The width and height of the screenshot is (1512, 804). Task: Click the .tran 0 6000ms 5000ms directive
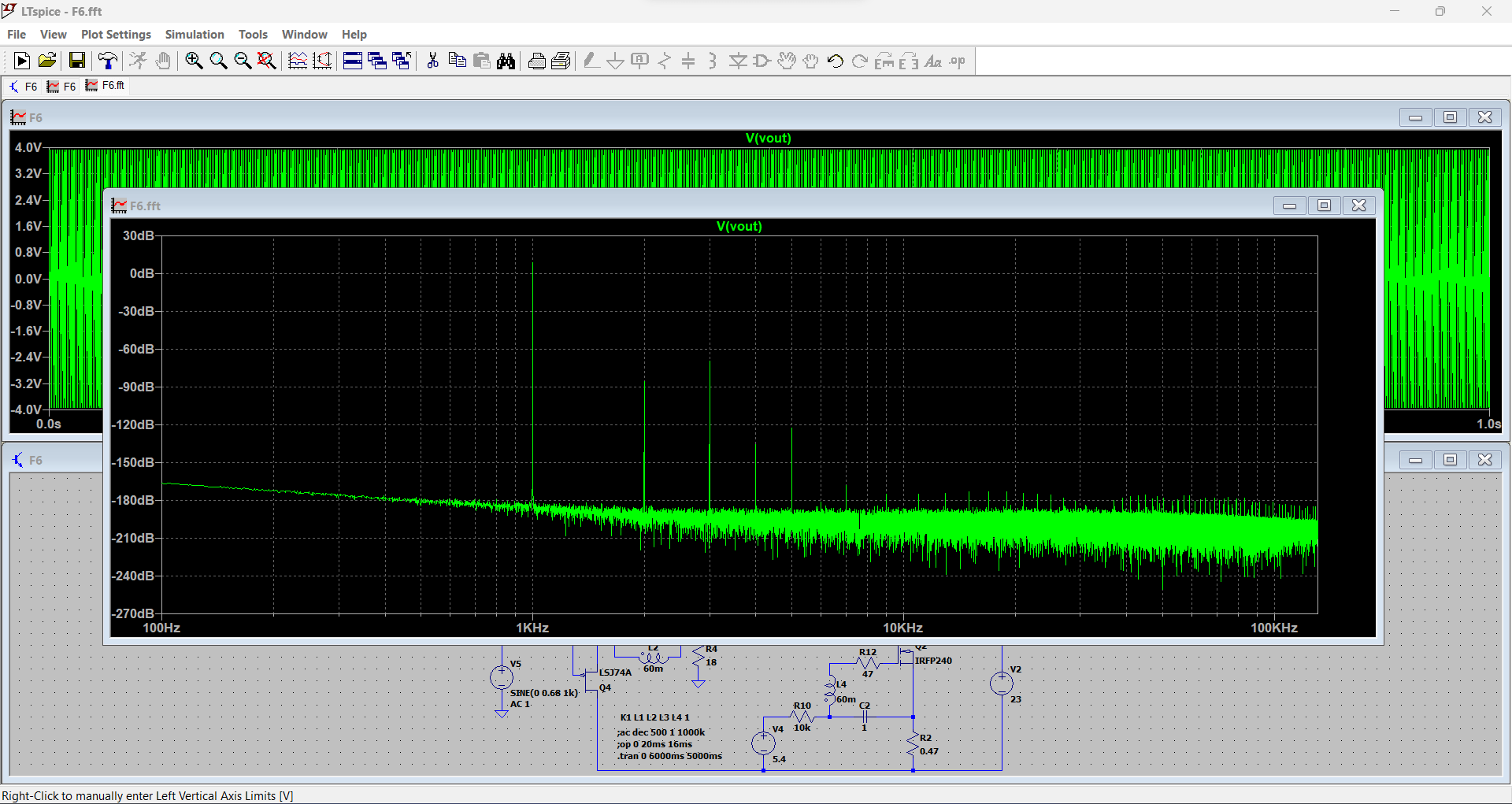click(x=669, y=756)
